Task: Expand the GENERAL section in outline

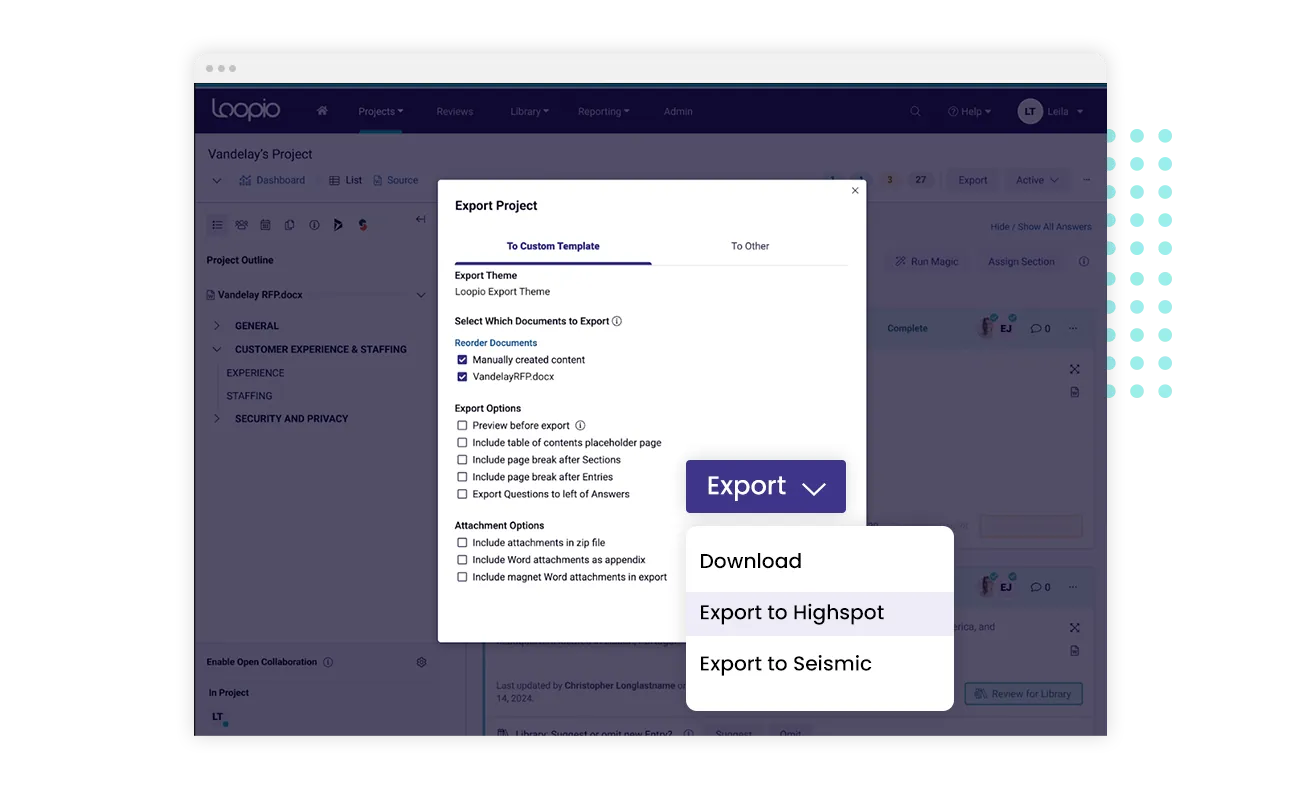Action: click(217, 326)
